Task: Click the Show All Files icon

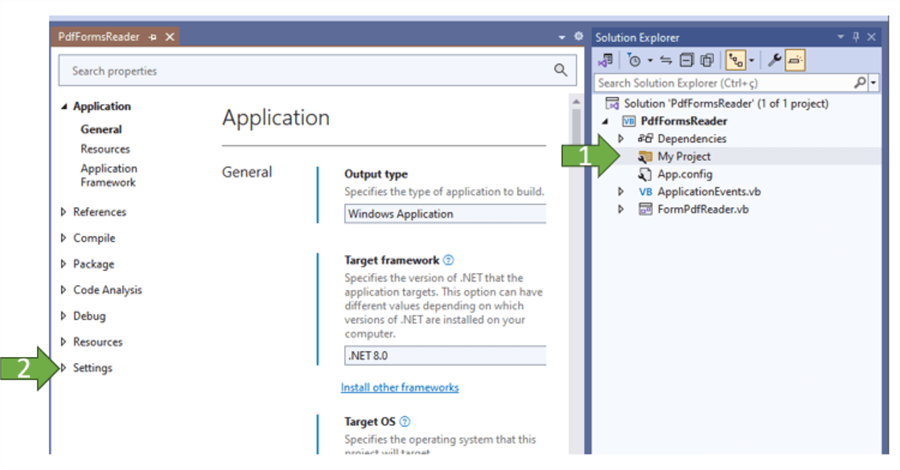Action: (x=707, y=60)
